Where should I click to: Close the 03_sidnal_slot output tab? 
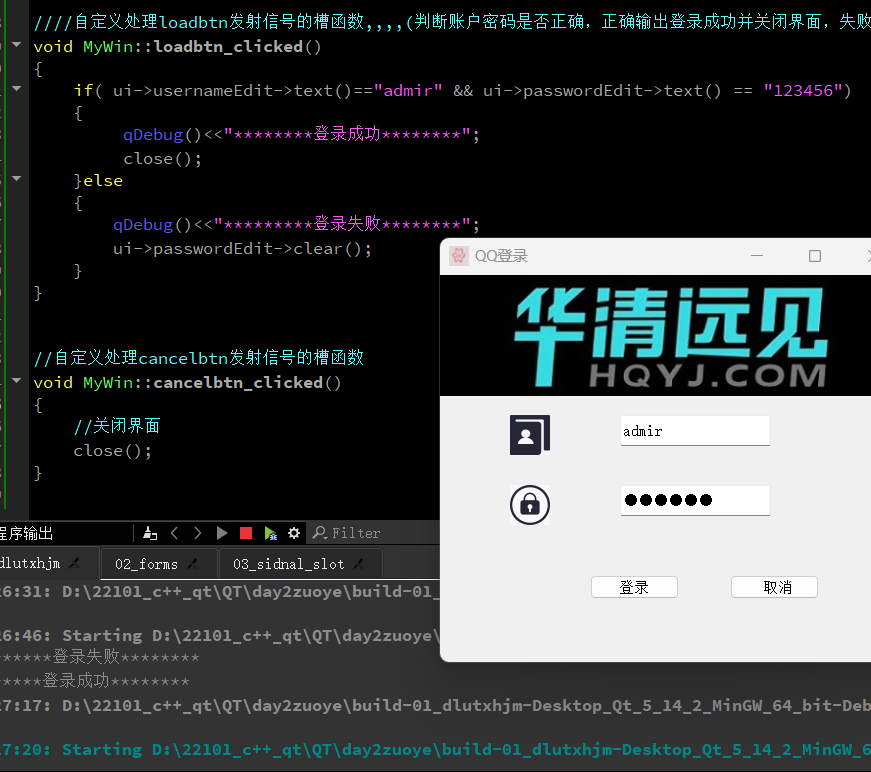[x=359, y=564]
